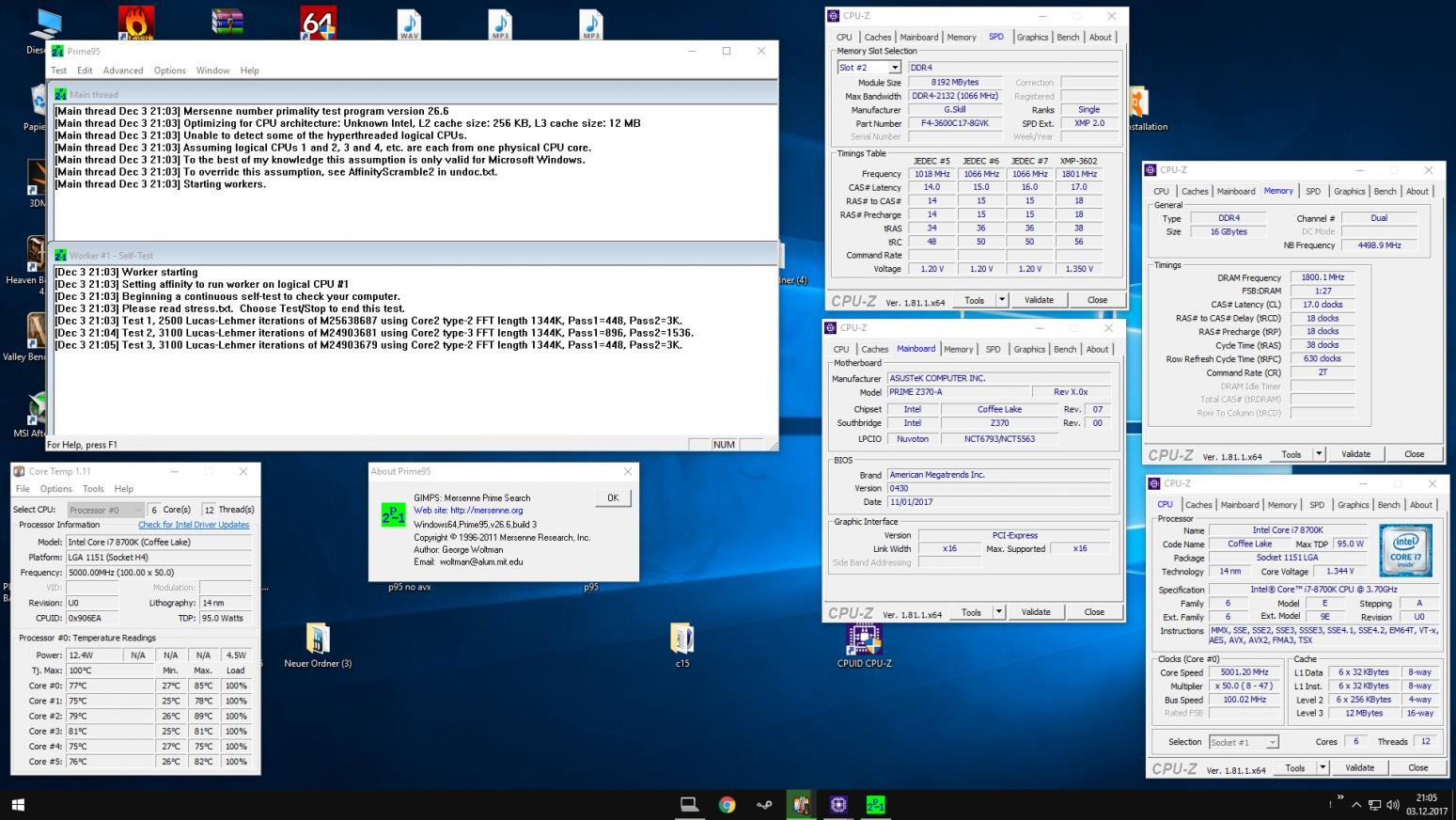This screenshot has height=820, width=1456.
Task: Switch to CPU-Z on the taskbar
Action: pos(838,805)
